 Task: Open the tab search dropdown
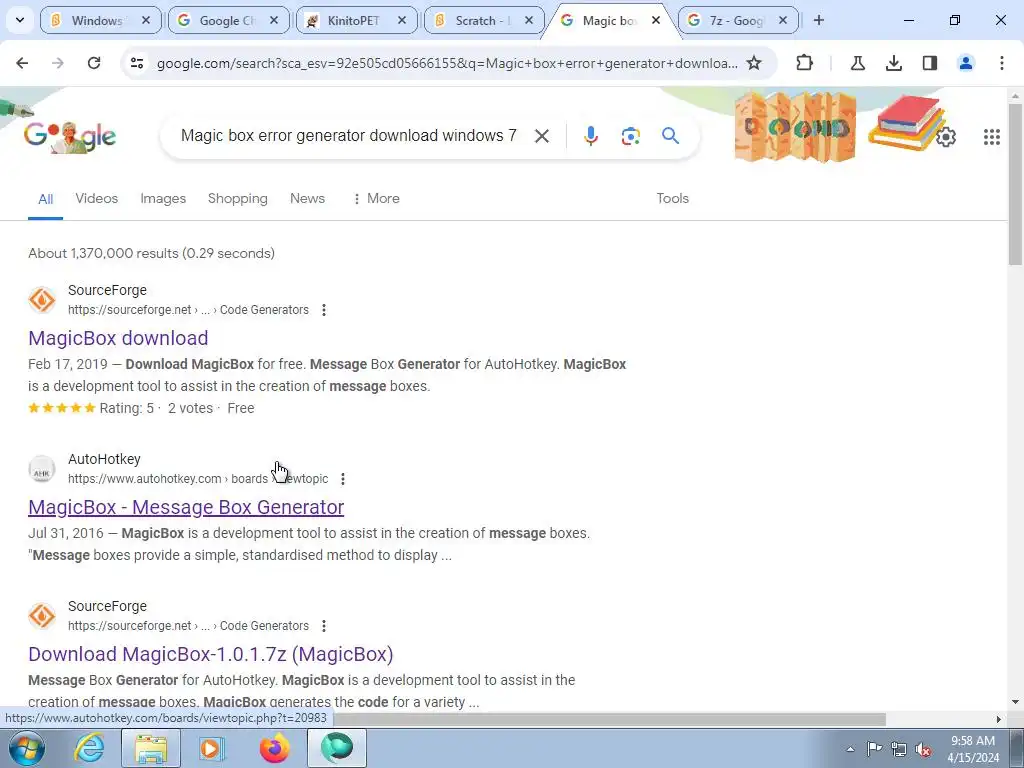[x=20, y=20]
